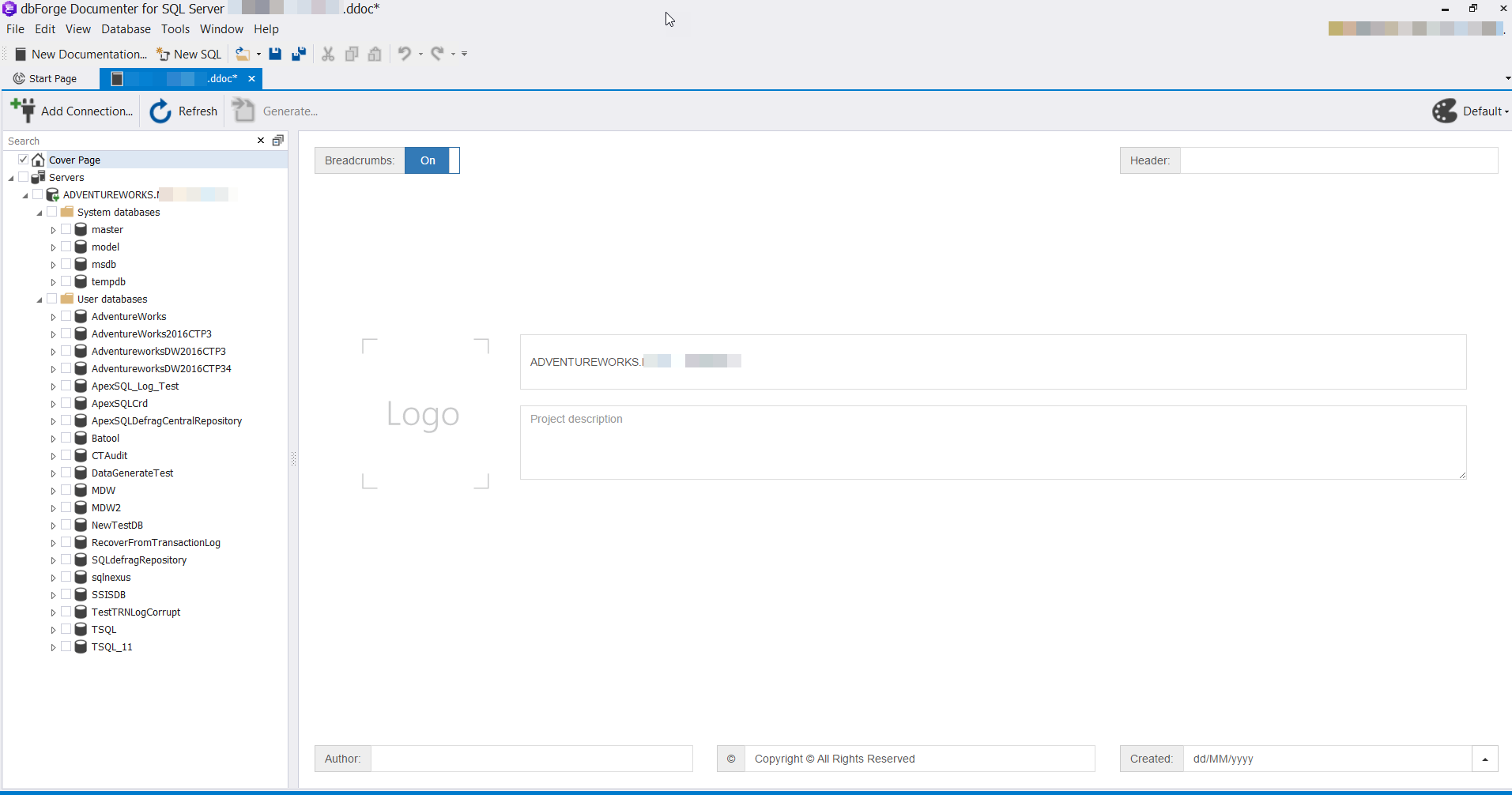This screenshot has width=1512, height=795.
Task: Open the Window menu
Action: pos(221,29)
